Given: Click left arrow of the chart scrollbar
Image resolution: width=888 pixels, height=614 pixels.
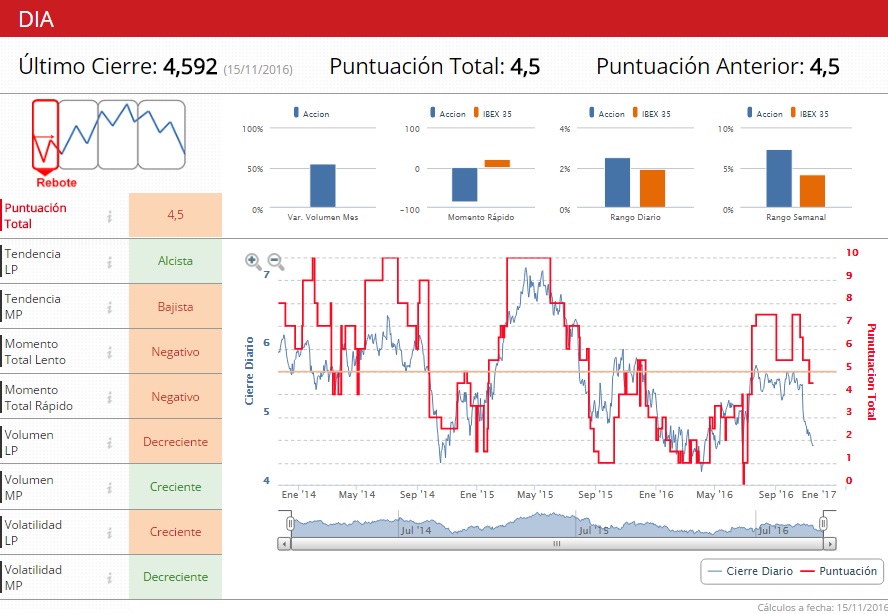Looking at the screenshot, I should tap(285, 544).
